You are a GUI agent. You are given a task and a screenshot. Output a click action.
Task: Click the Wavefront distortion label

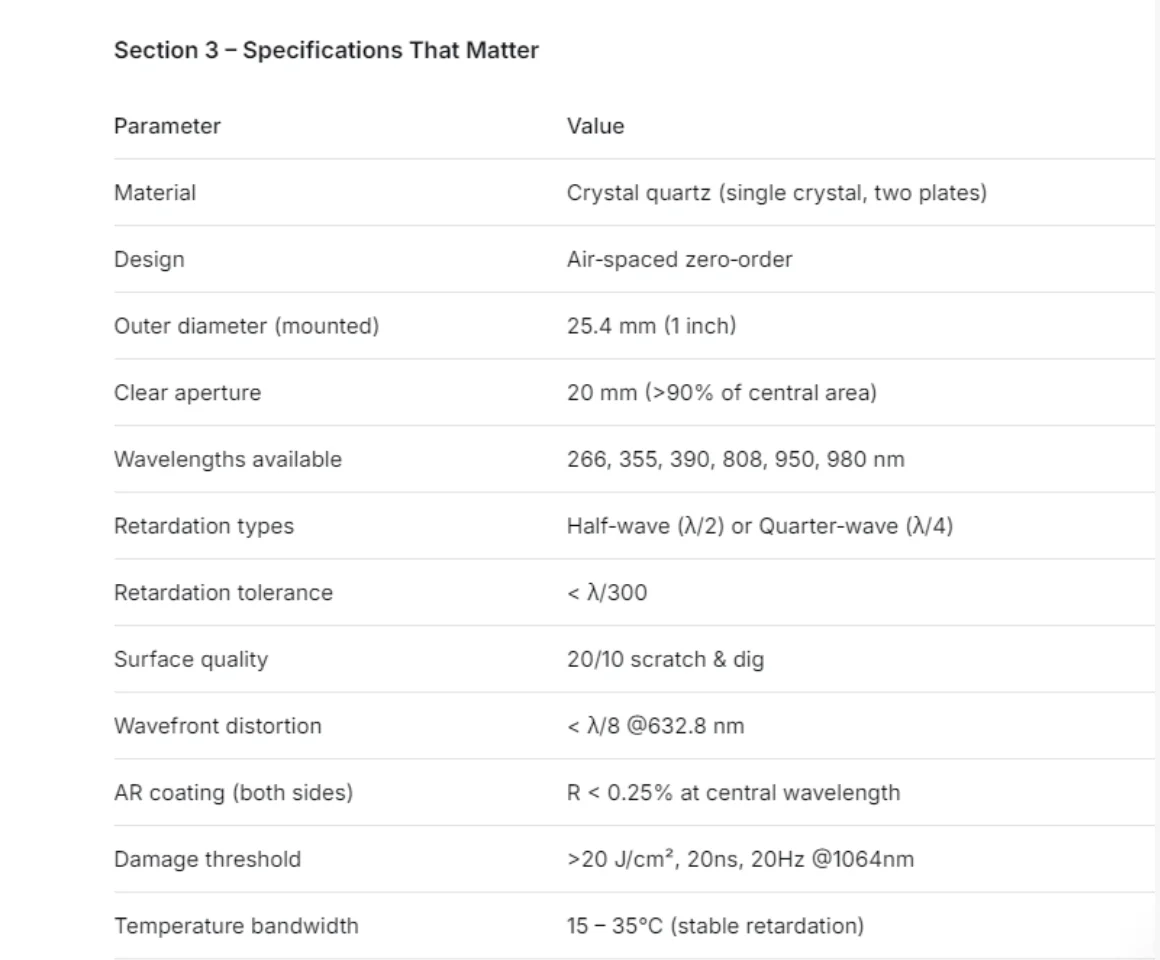[x=218, y=726]
